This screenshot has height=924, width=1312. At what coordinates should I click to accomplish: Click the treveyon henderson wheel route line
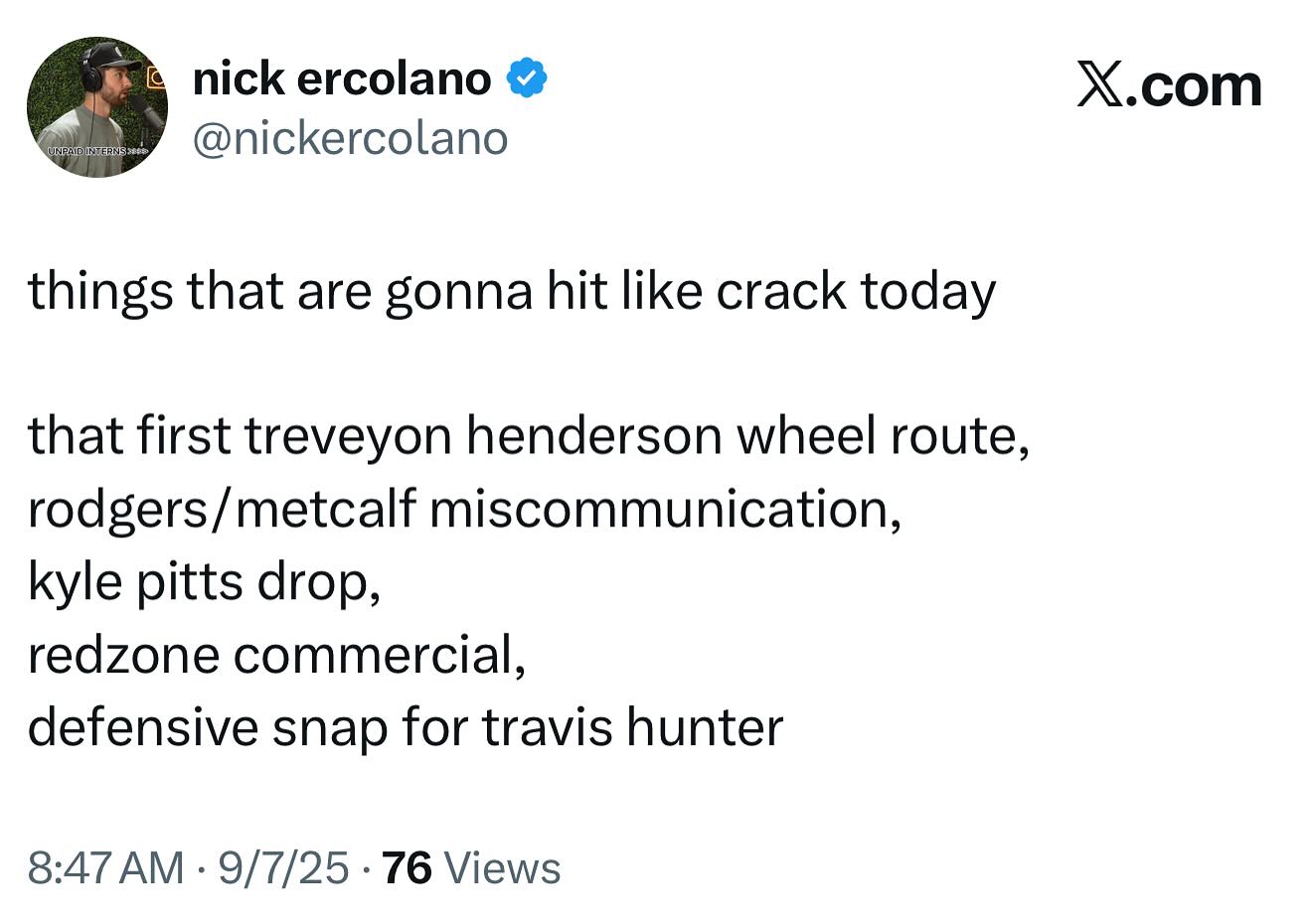(x=528, y=435)
